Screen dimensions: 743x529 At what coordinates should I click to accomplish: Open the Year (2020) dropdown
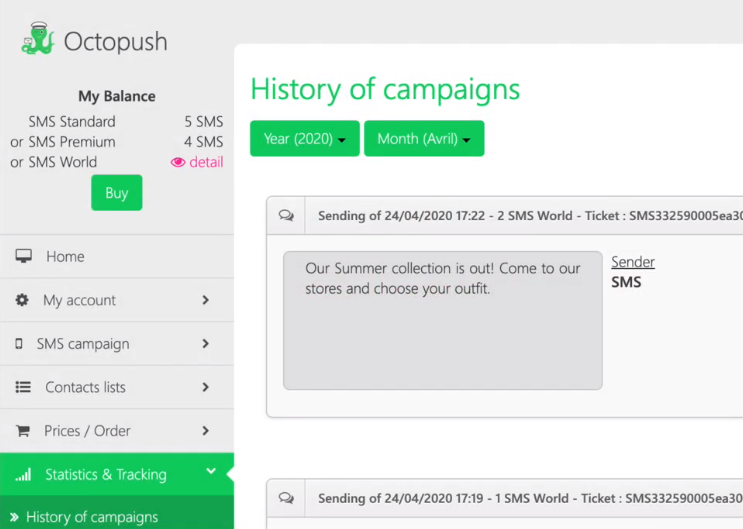(x=304, y=139)
